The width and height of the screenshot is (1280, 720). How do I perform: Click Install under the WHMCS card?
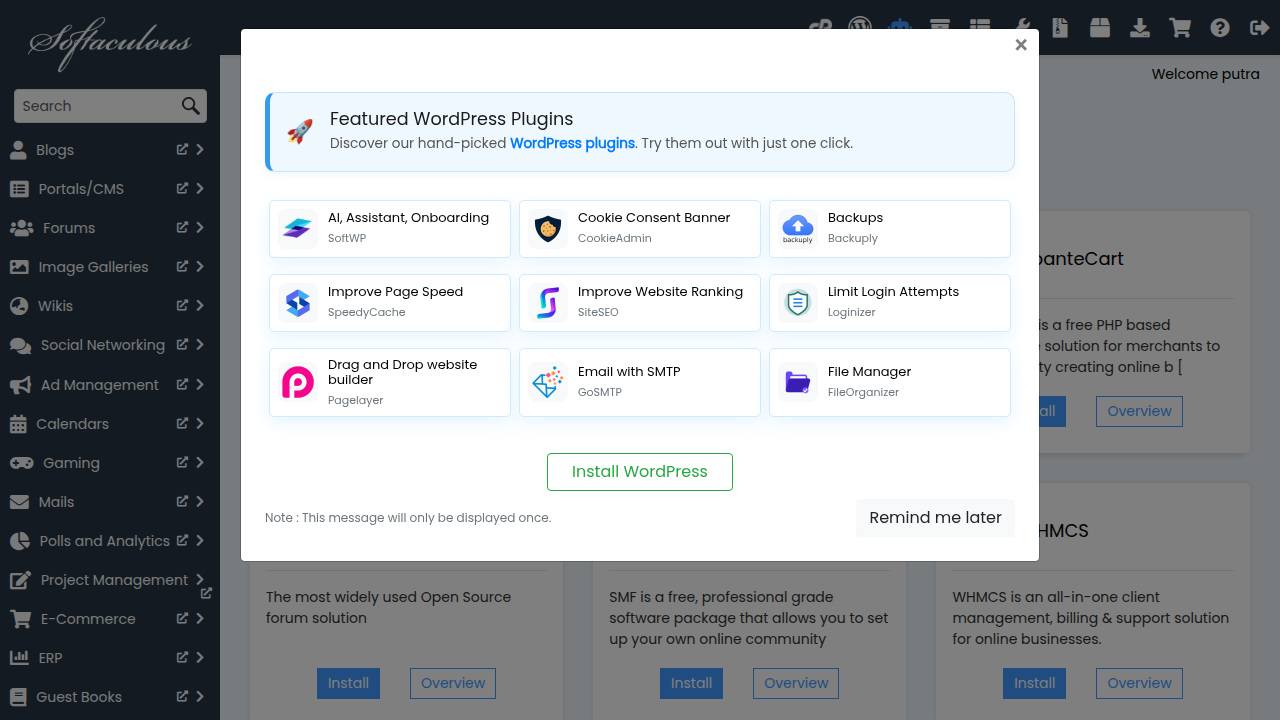pyautogui.click(x=1034, y=683)
